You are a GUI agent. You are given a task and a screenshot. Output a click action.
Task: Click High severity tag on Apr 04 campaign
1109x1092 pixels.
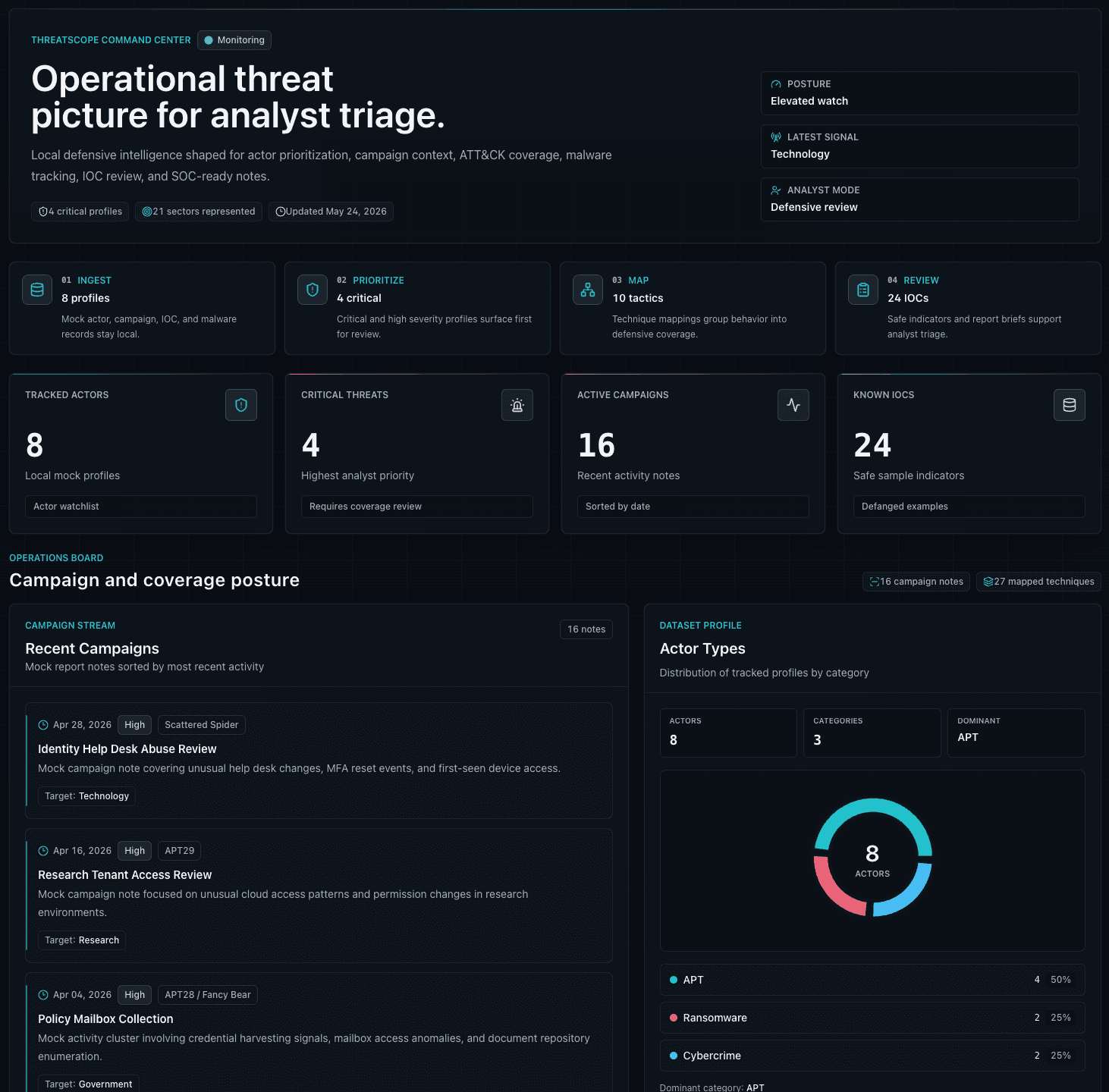(x=134, y=995)
